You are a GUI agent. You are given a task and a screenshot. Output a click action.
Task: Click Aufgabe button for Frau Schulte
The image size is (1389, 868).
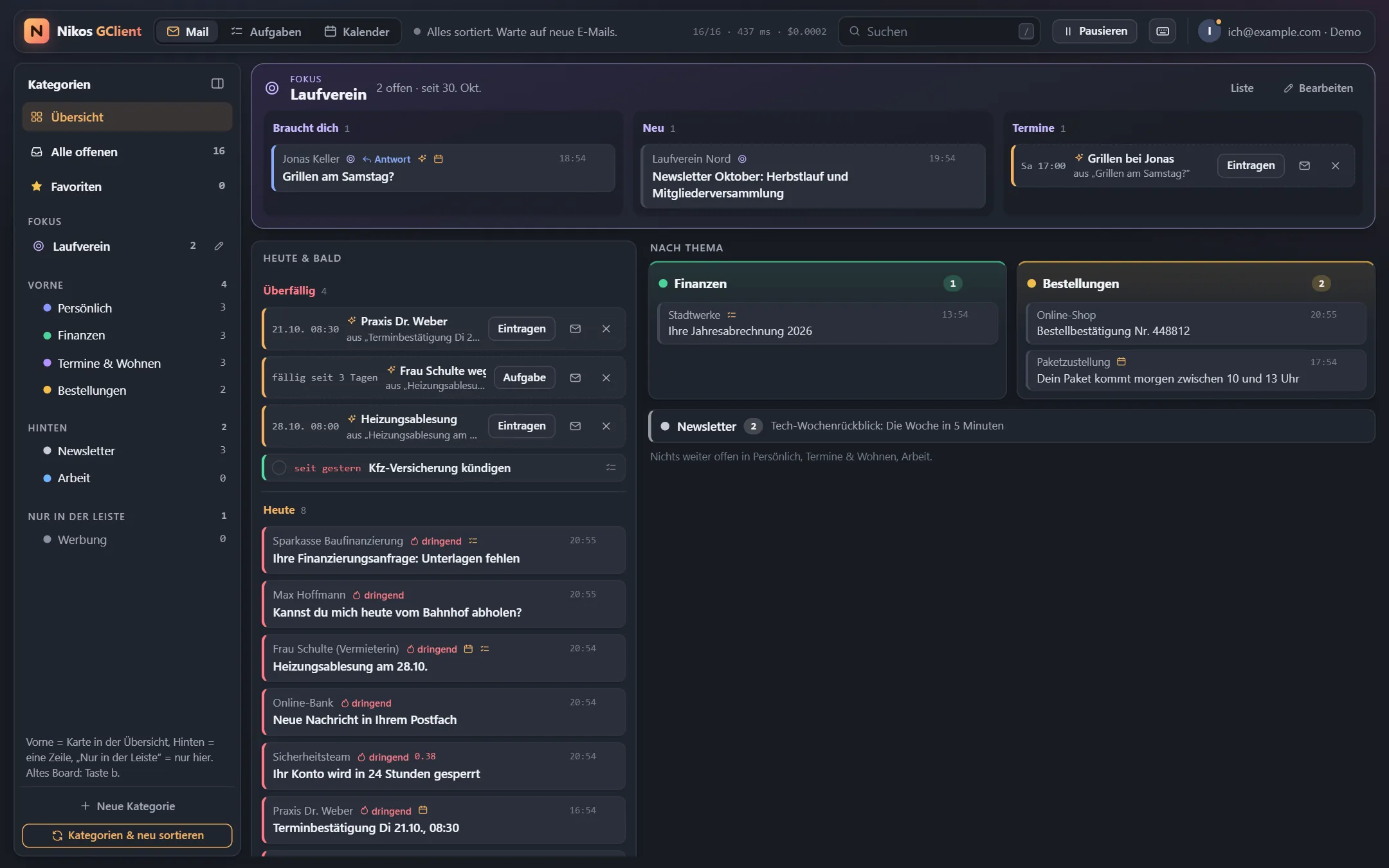(x=524, y=378)
